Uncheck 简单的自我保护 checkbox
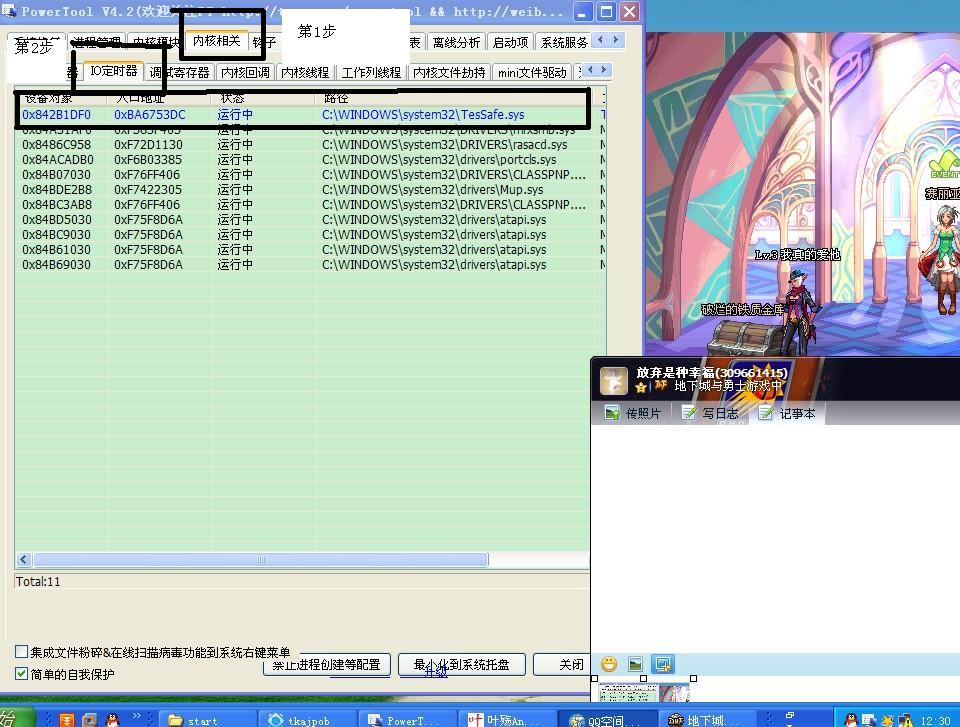960x727 pixels. click(21, 674)
